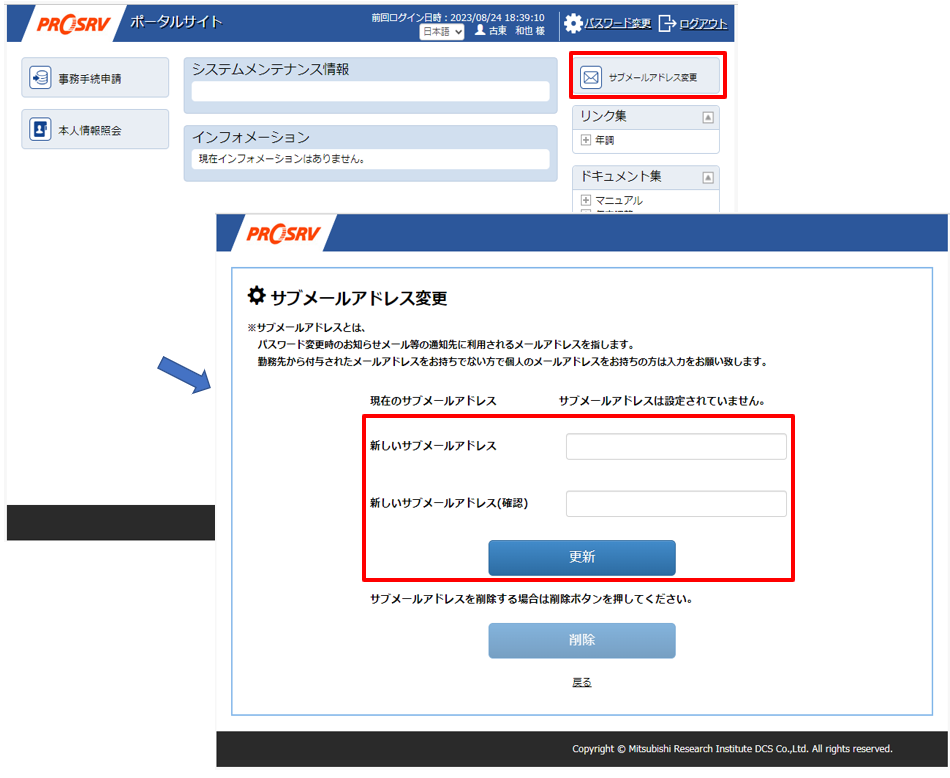Click the 本人情報照会 person icon

point(40,129)
